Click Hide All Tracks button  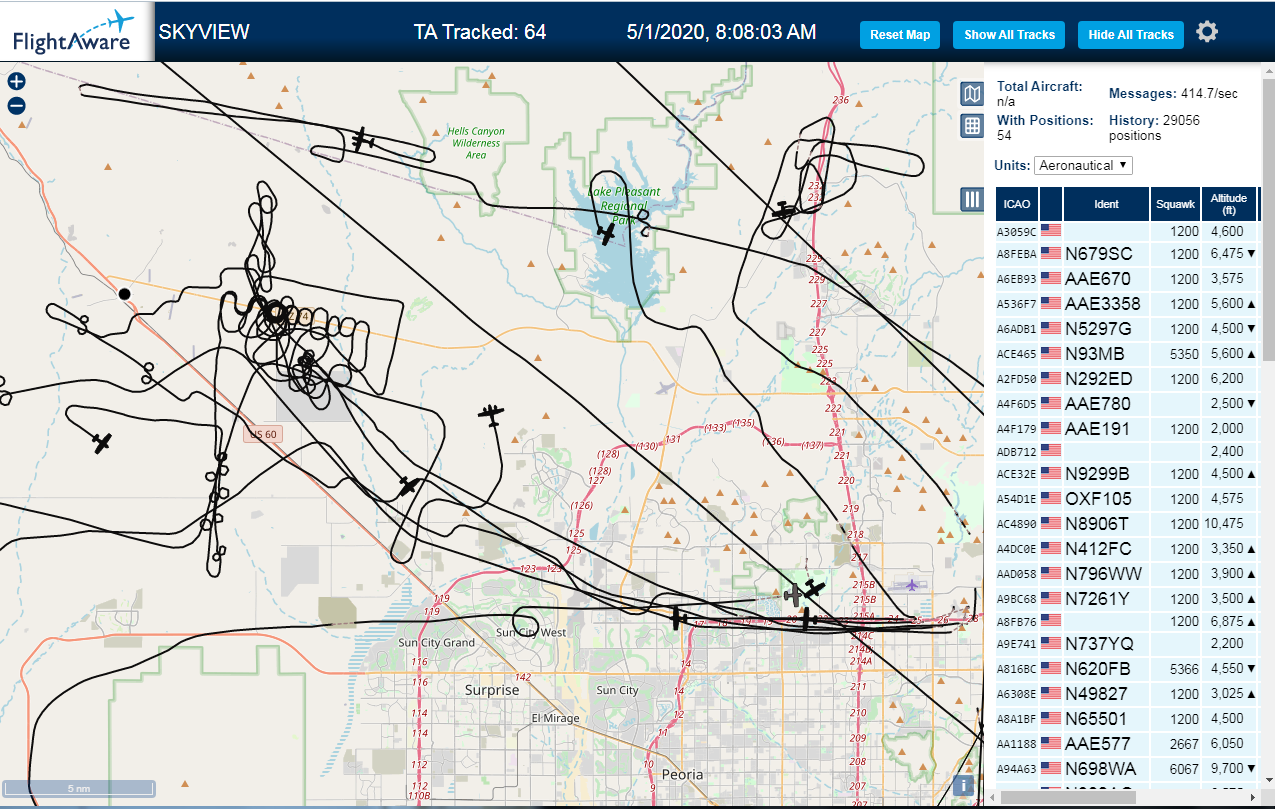tap(1131, 35)
